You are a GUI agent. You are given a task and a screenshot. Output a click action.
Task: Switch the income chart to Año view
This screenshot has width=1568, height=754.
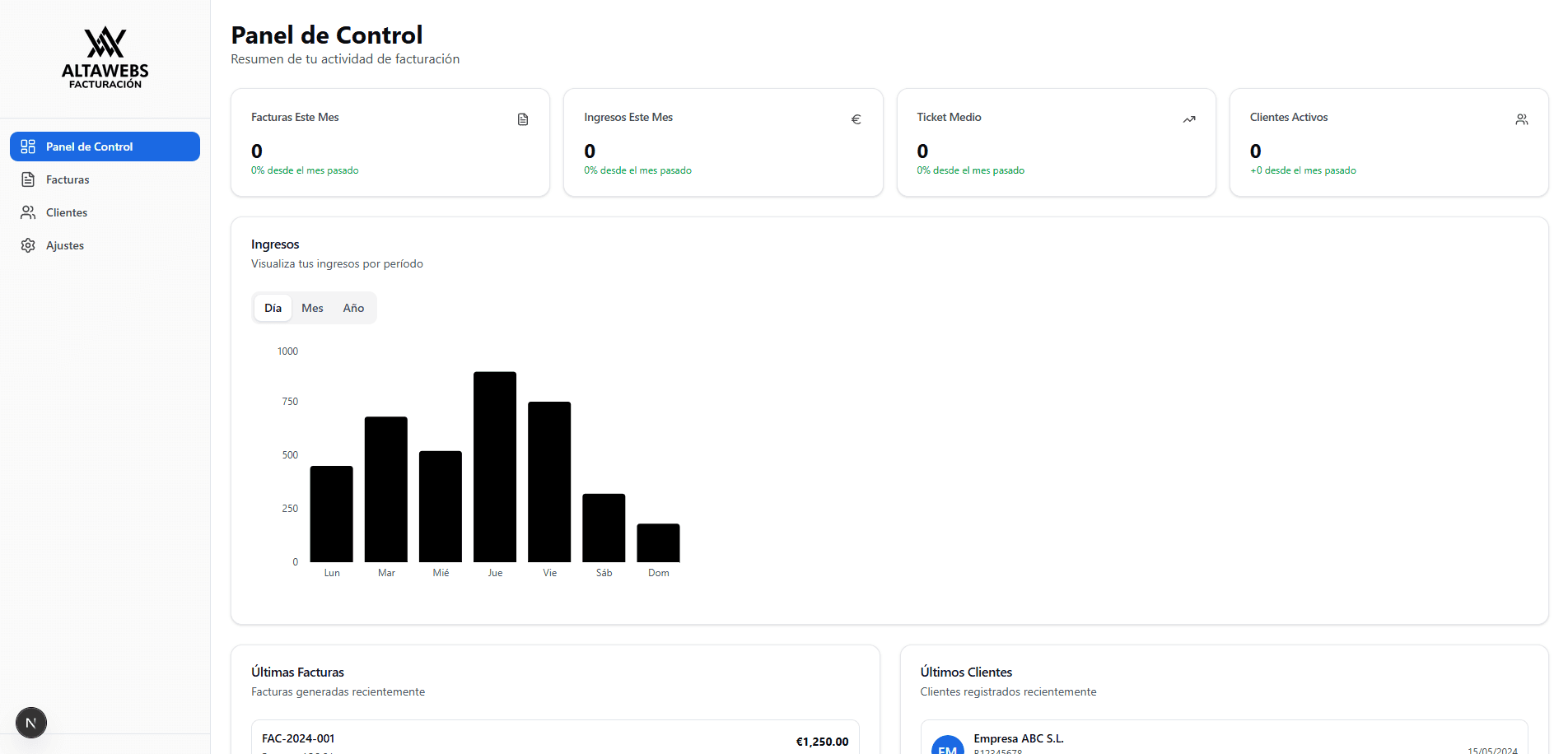[353, 308]
